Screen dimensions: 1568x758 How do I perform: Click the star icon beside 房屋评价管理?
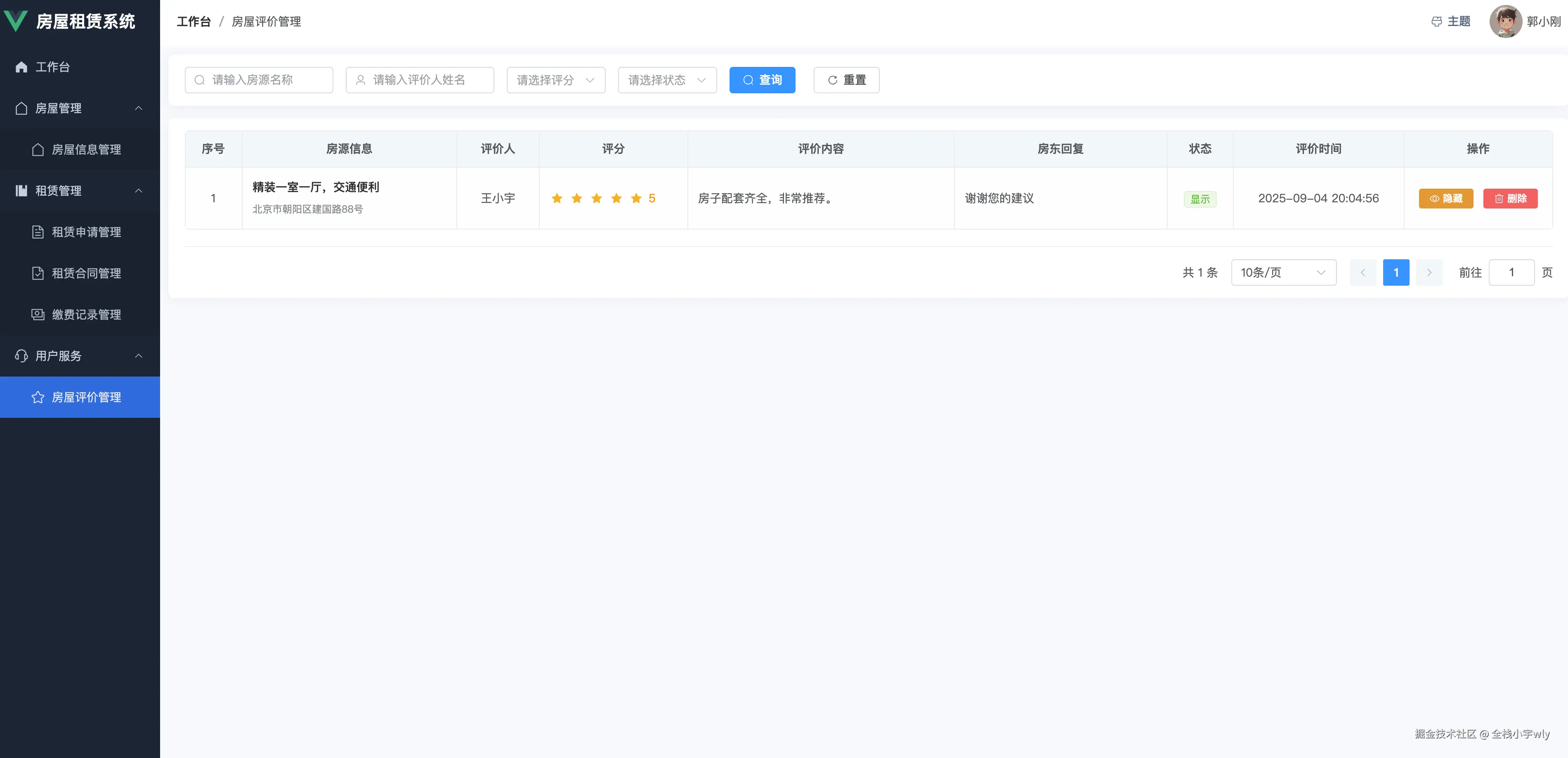pos(38,397)
